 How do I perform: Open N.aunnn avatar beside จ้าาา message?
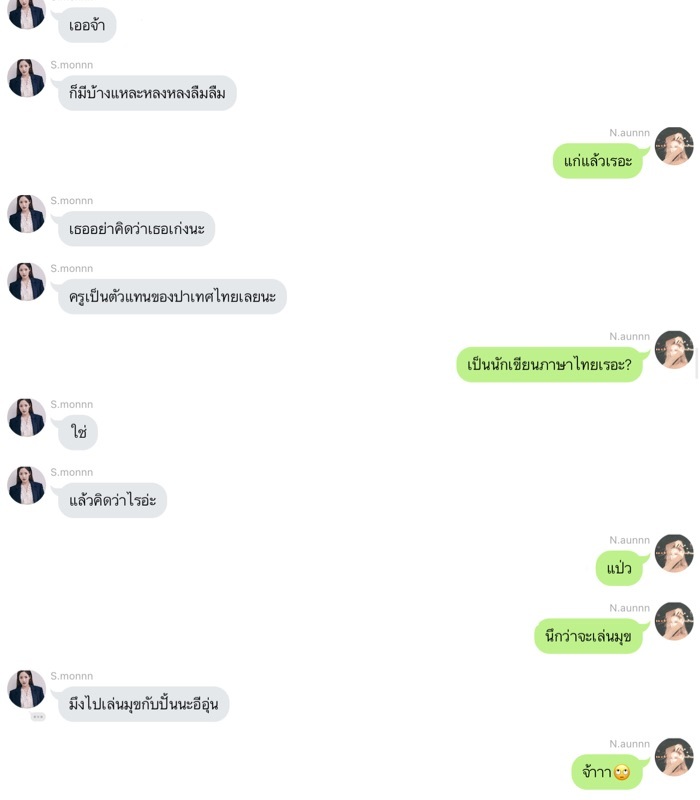[x=674, y=757]
